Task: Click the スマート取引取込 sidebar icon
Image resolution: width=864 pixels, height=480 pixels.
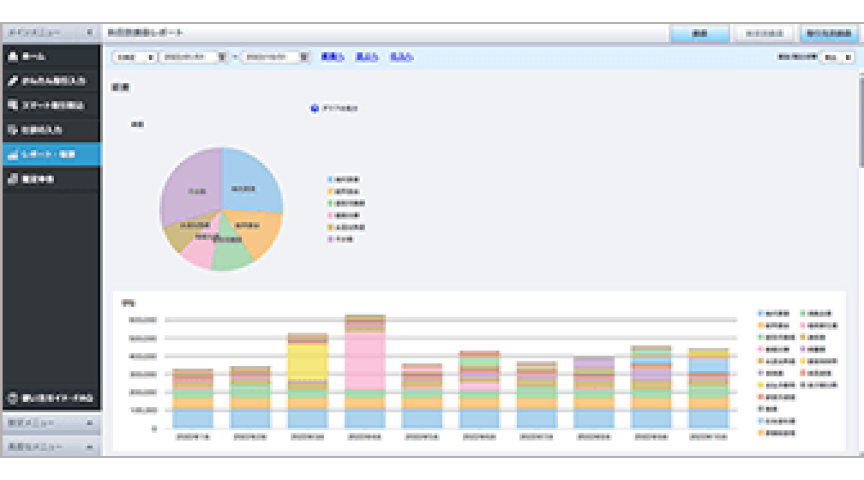Action: click(13, 105)
